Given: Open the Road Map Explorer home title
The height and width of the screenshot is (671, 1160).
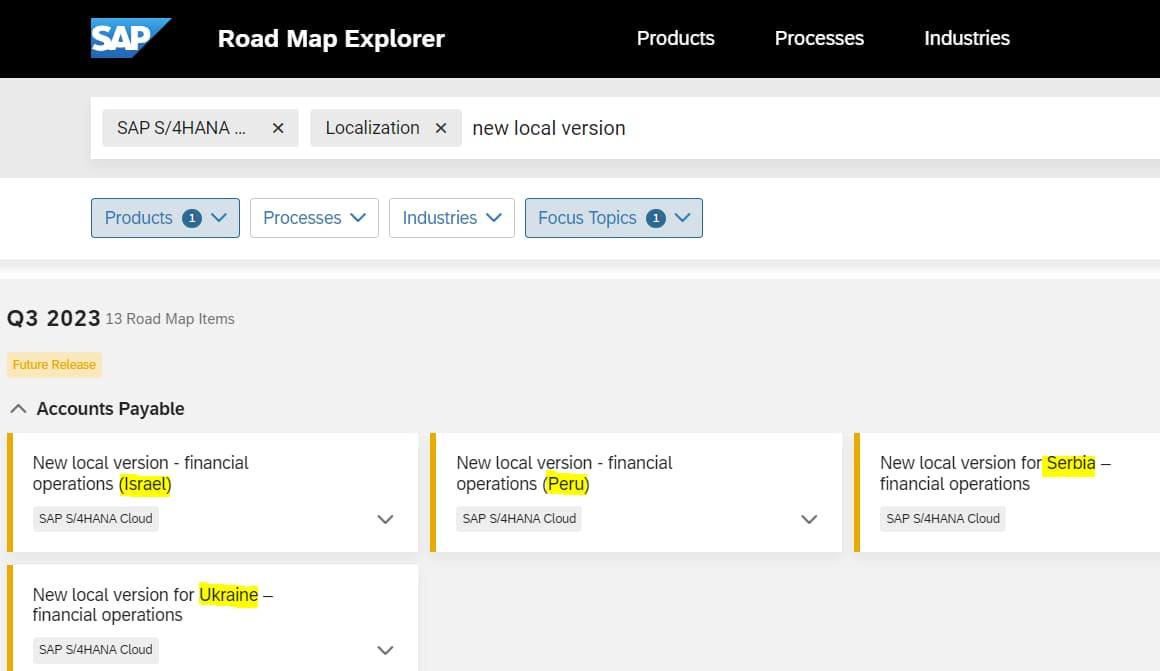Looking at the screenshot, I should pyautogui.click(x=331, y=39).
